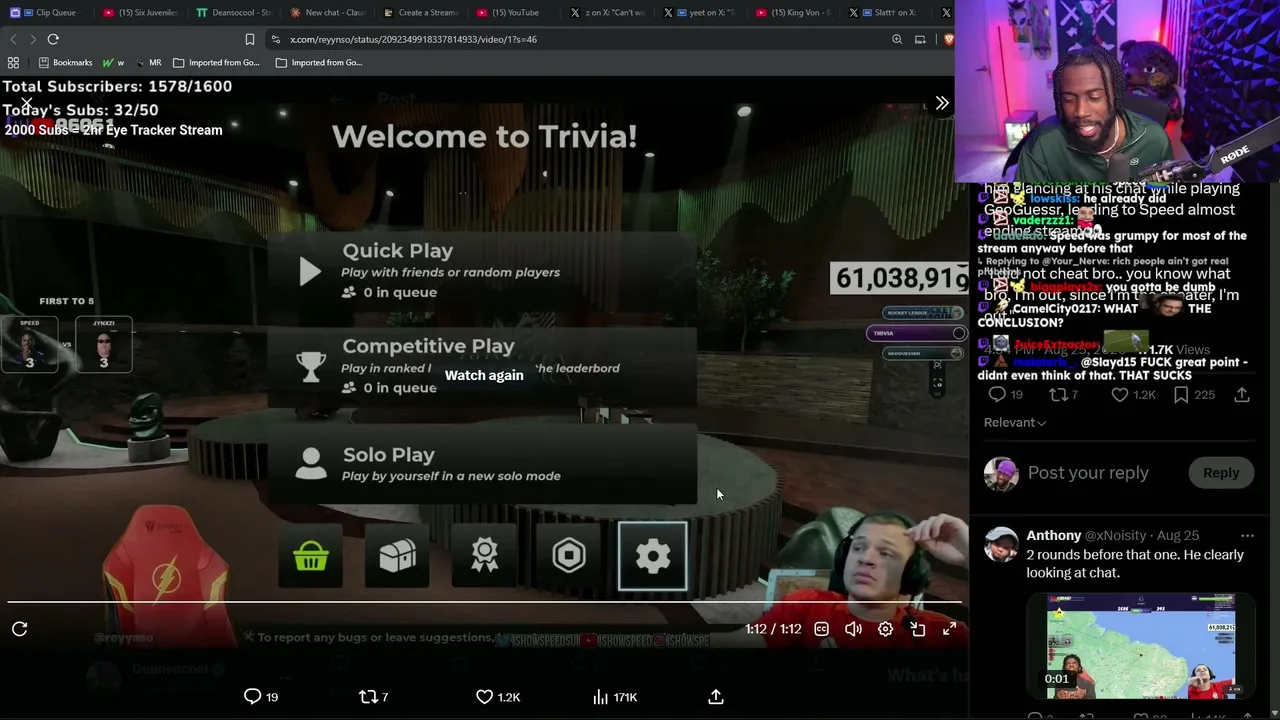The width and height of the screenshot is (1280, 720).
Task: Bookmark this page from the address bar
Action: pos(250,39)
